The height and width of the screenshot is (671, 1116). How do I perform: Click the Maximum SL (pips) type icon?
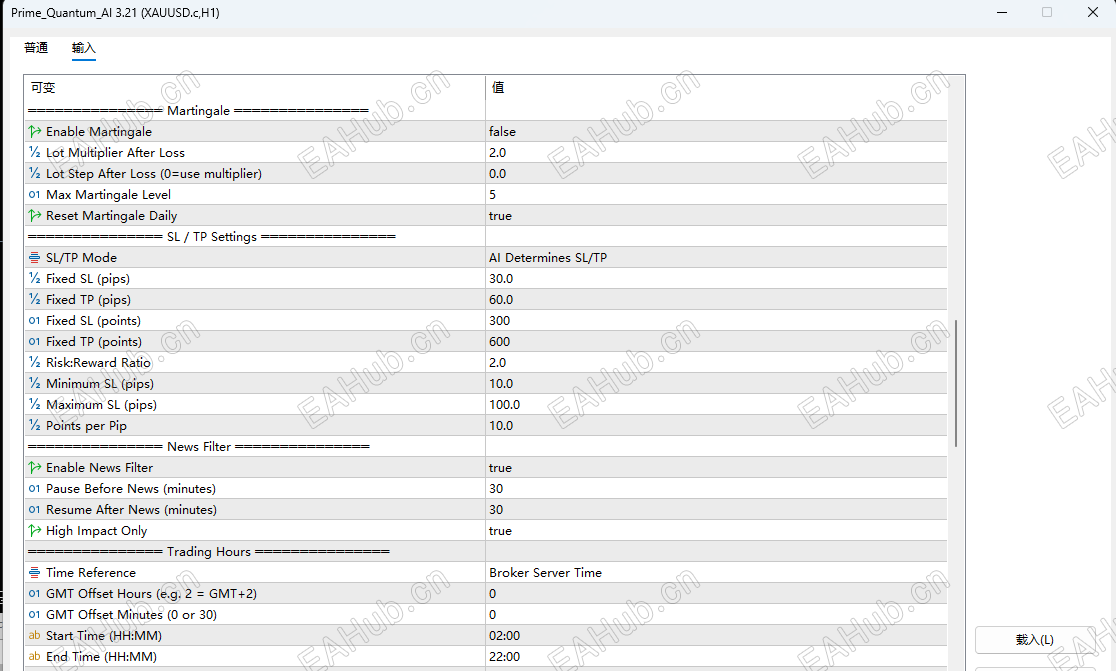point(34,404)
